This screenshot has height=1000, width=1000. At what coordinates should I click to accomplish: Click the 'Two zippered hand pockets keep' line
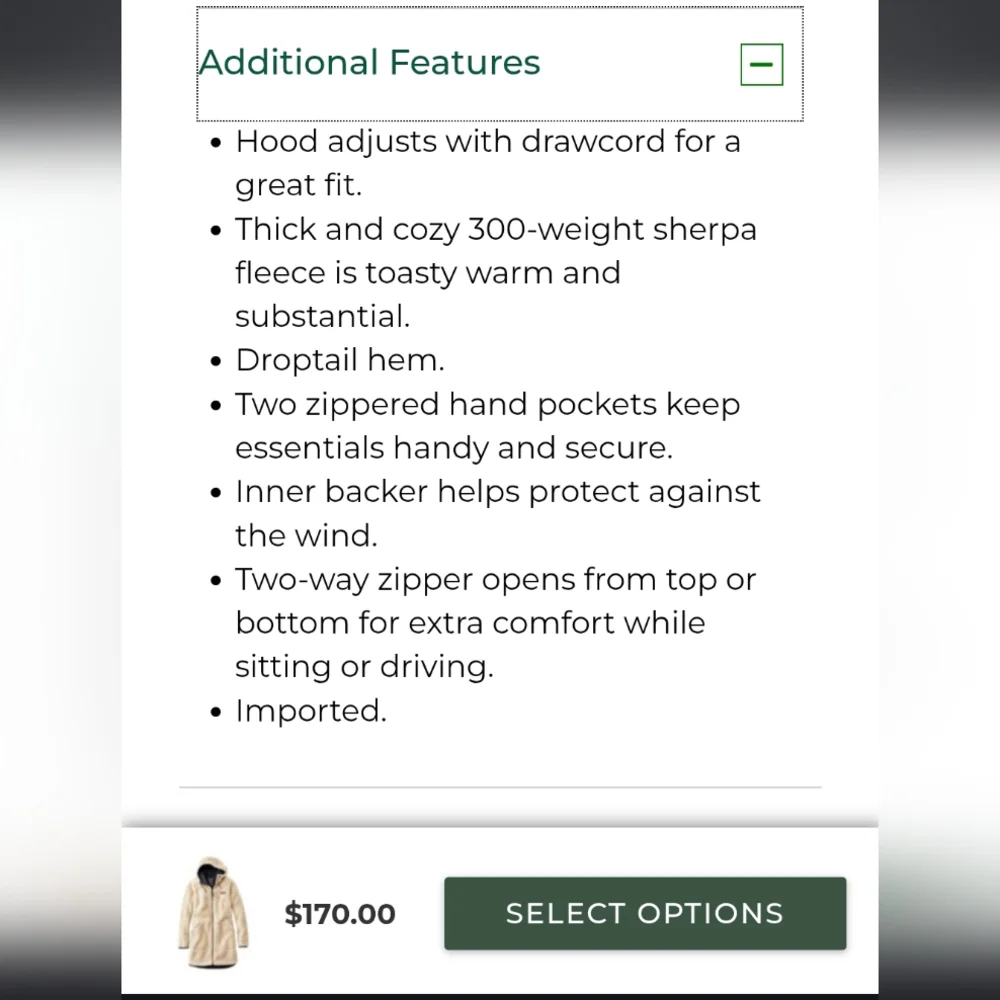(x=487, y=404)
